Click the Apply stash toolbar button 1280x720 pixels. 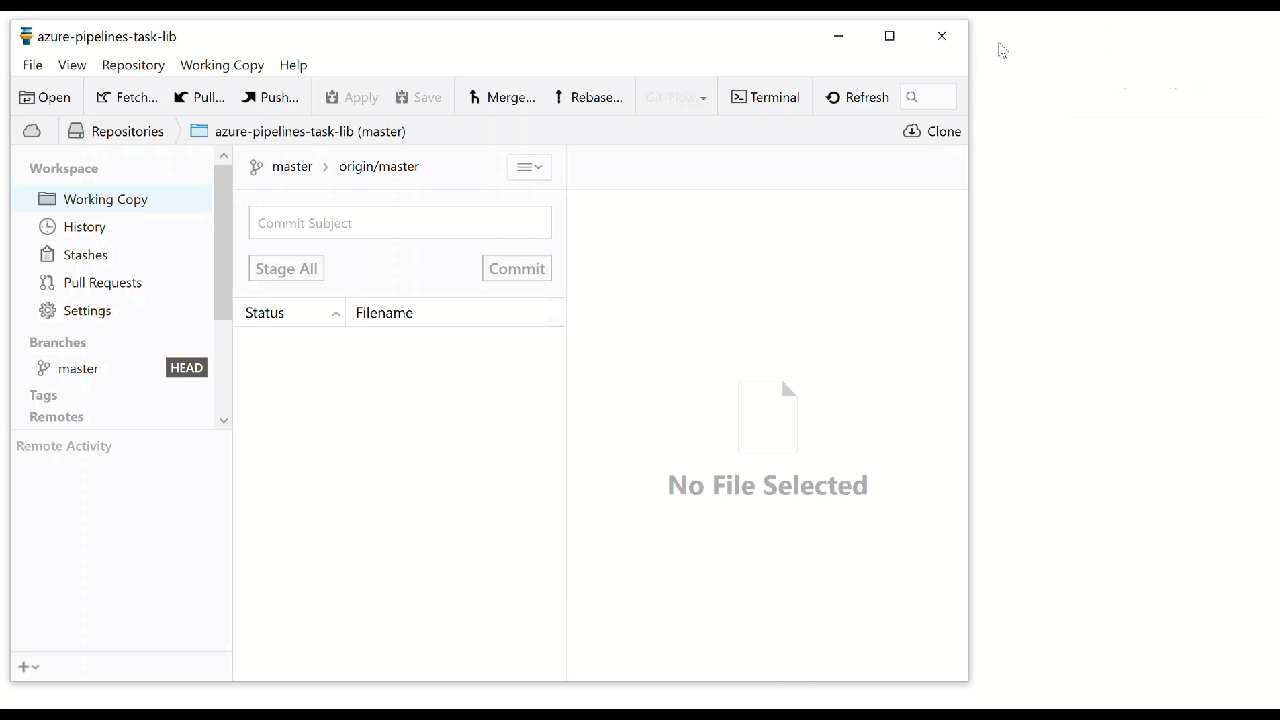click(x=352, y=97)
